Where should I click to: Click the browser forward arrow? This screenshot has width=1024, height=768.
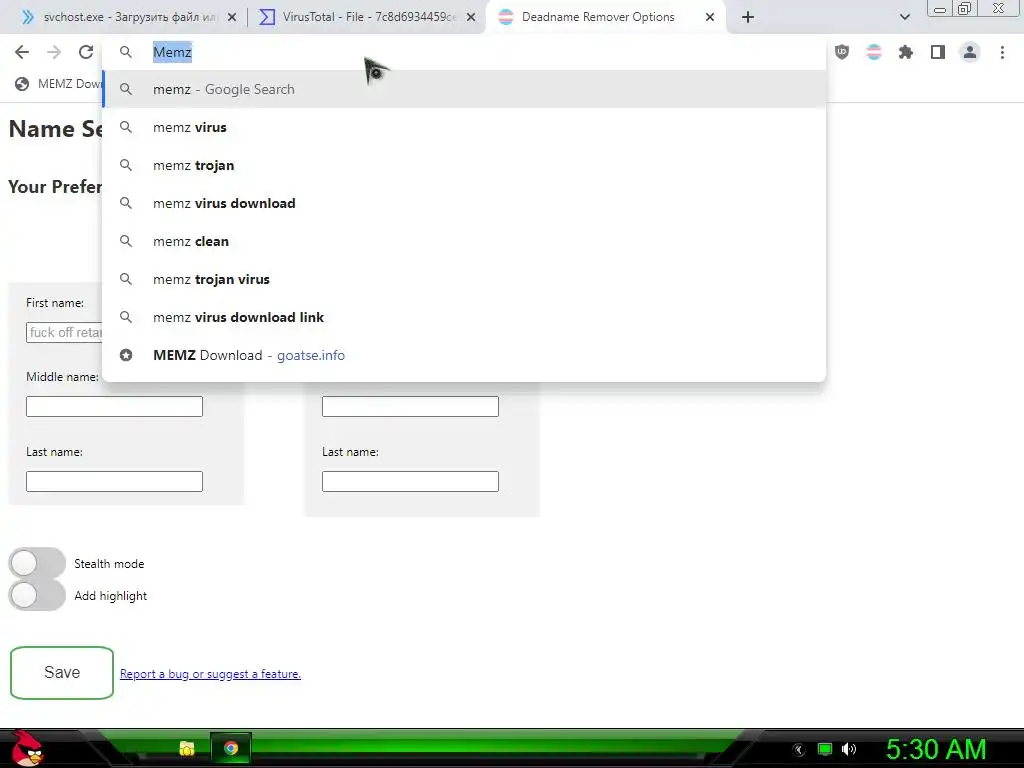pos(54,52)
